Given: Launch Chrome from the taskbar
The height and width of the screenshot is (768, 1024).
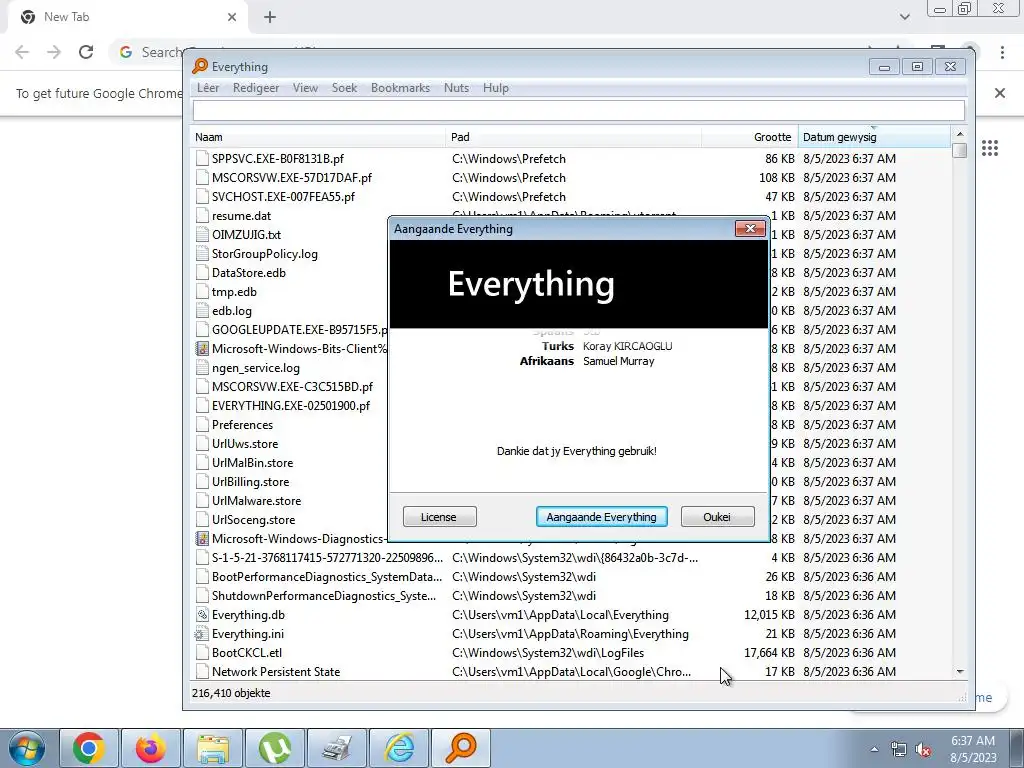Looking at the screenshot, I should pyautogui.click(x=89, y=748).
